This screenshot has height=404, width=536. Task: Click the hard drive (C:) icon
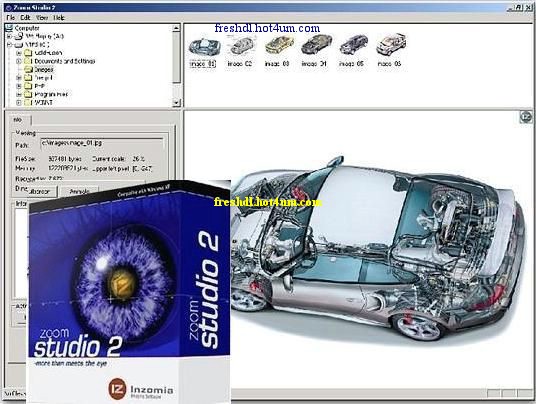[19, 45]
